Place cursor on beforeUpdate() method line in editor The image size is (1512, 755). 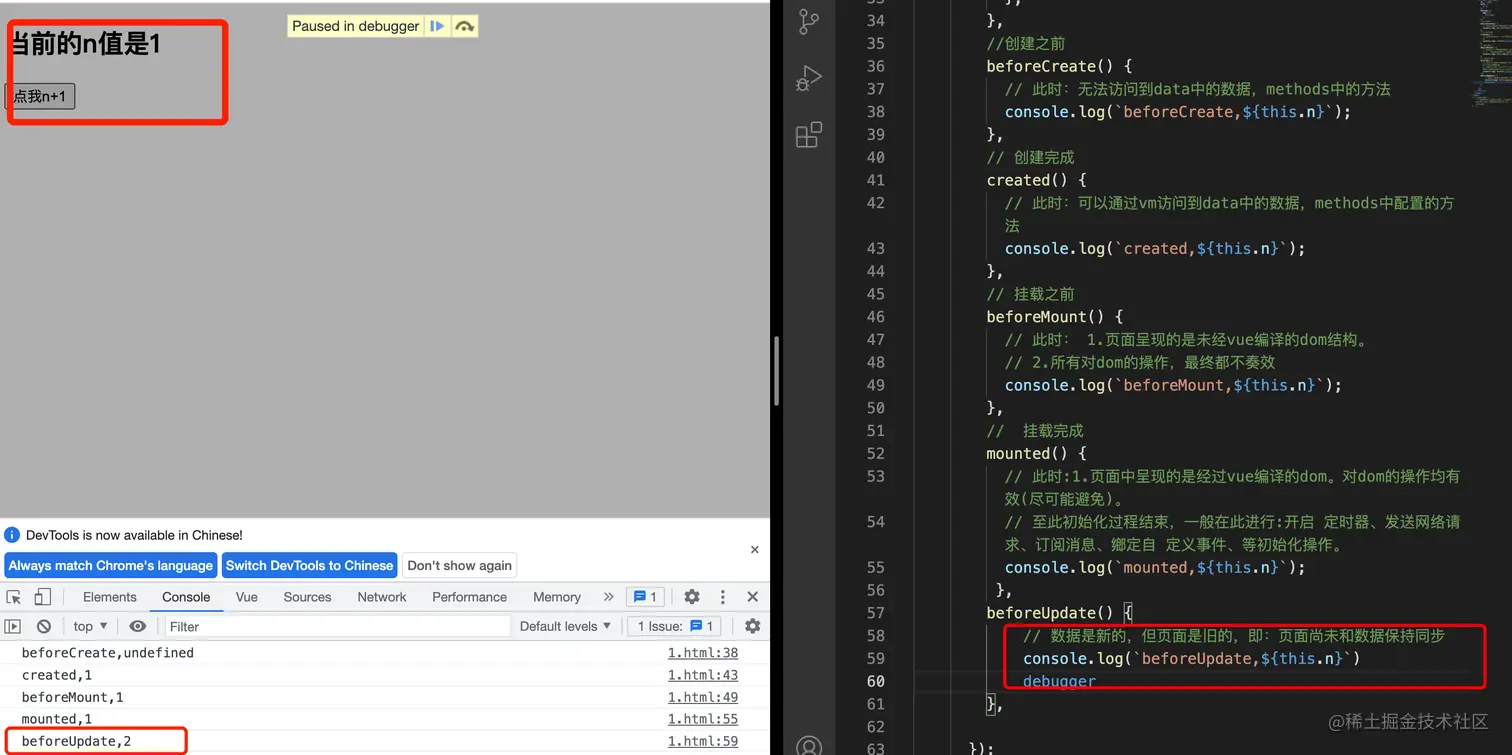pos(1059,613)
